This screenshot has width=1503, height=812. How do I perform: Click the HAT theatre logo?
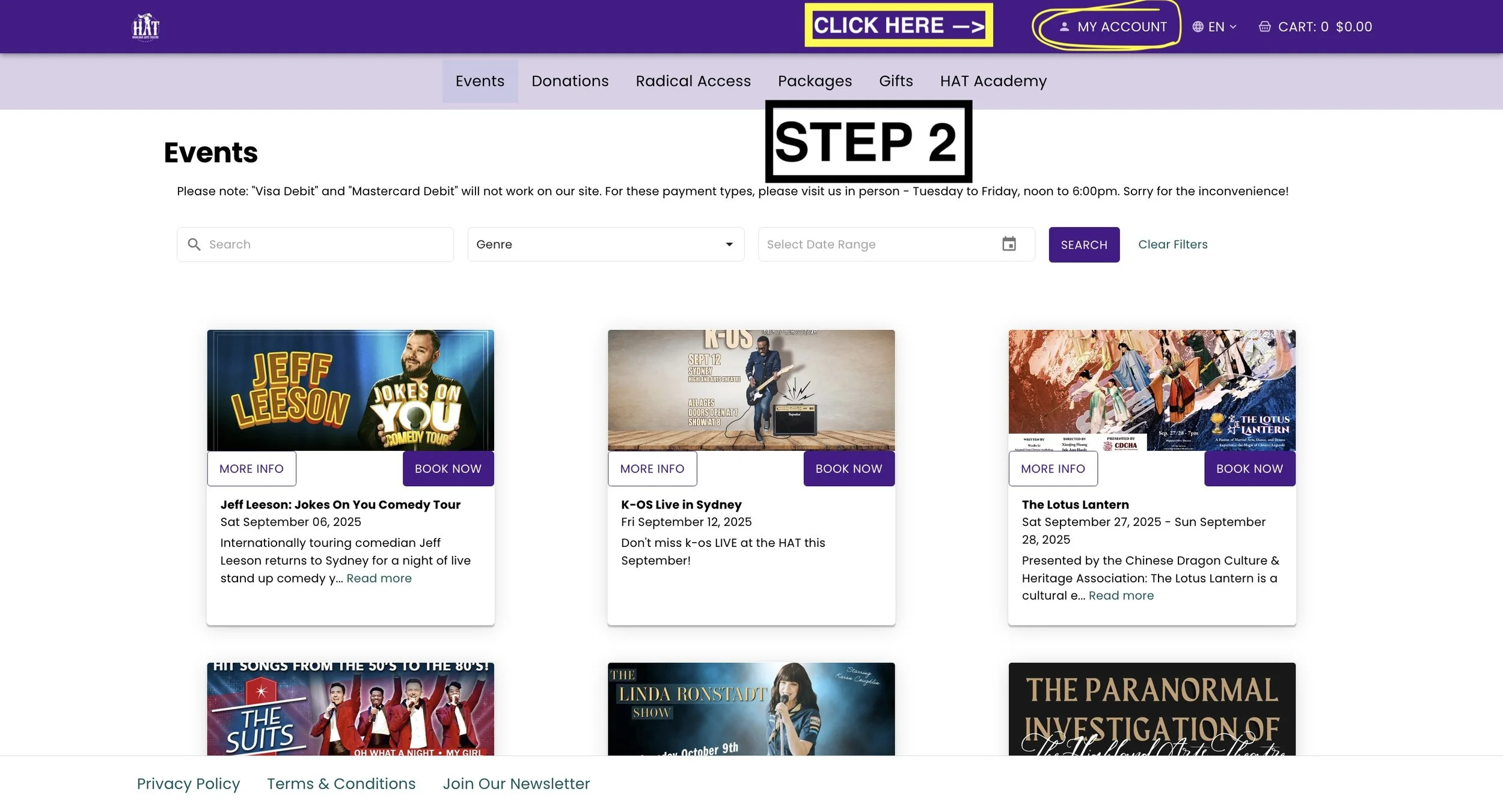click(x=145, y=26)
